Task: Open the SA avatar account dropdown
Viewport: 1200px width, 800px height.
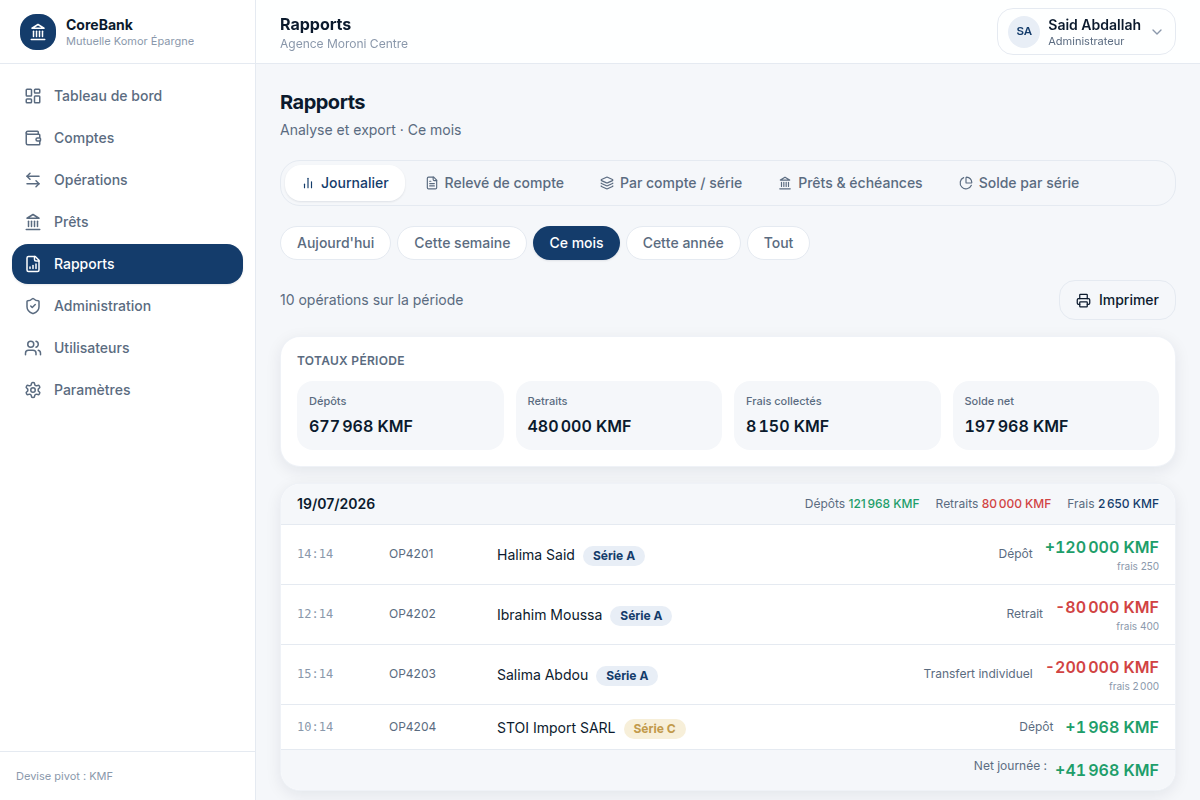Action: pyautogui.click(x=1024, y=32)
